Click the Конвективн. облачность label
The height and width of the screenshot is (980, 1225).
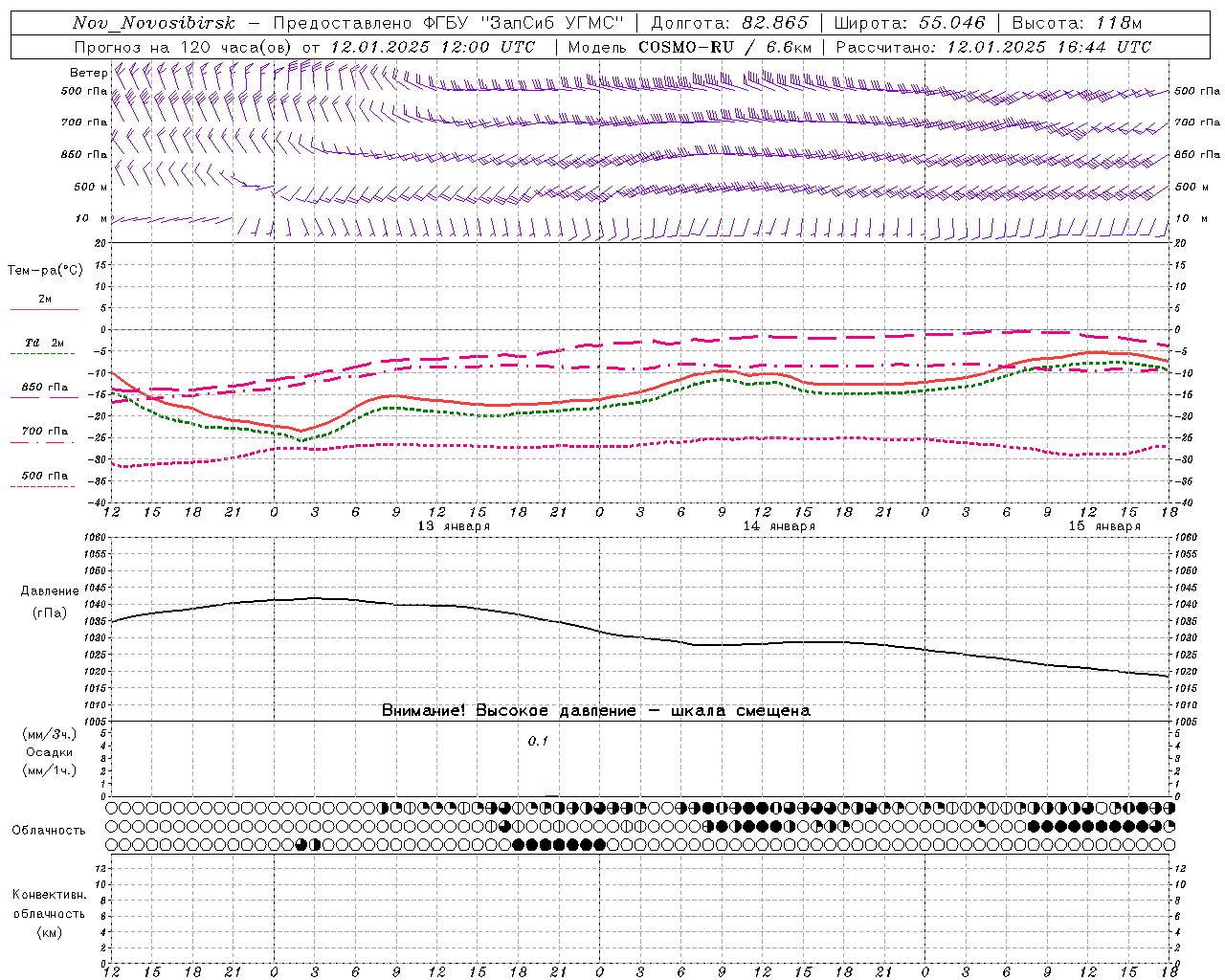coord(49,904)
